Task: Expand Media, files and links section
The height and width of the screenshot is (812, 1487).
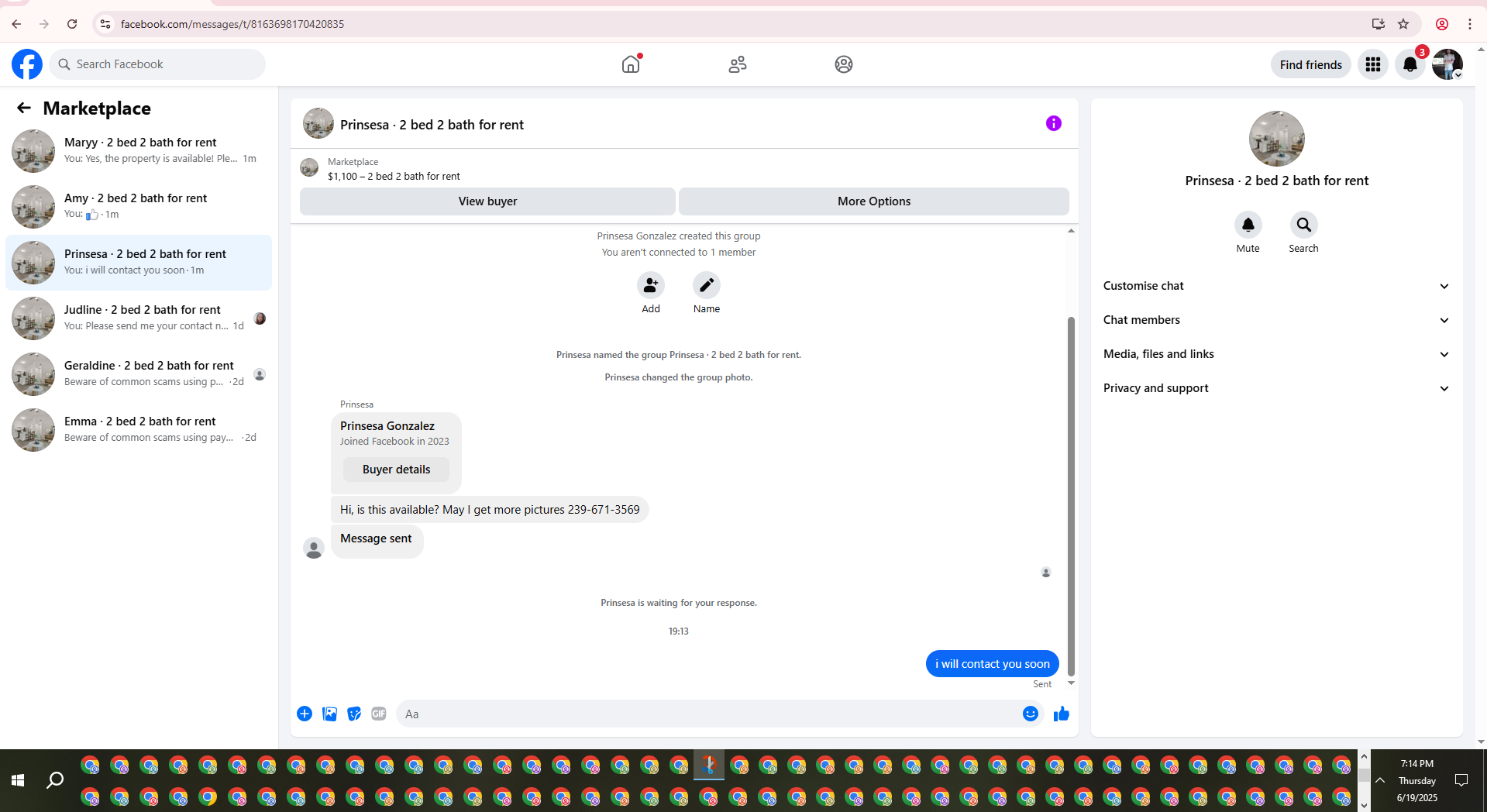Action: [1276, 354]
